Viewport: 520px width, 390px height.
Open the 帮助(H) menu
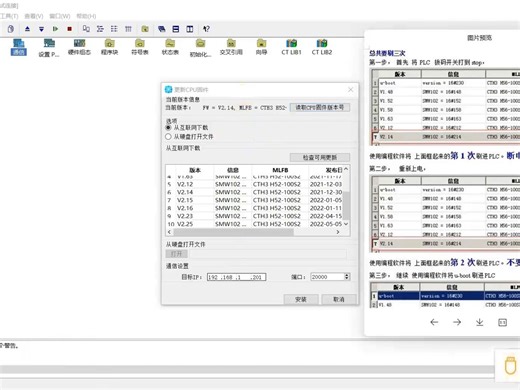pos(86,16)
